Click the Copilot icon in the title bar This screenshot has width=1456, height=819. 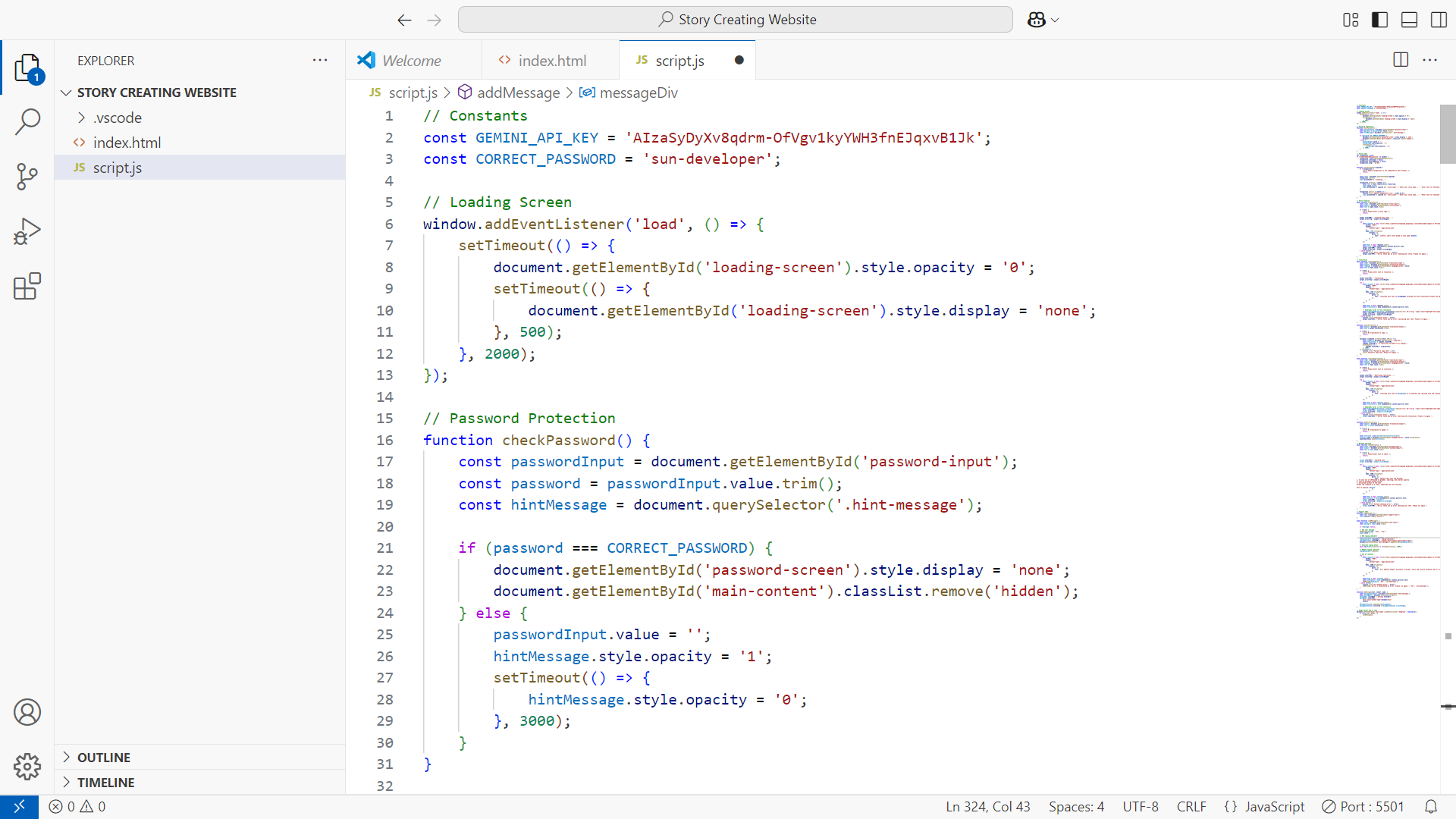click(1037, 20)
